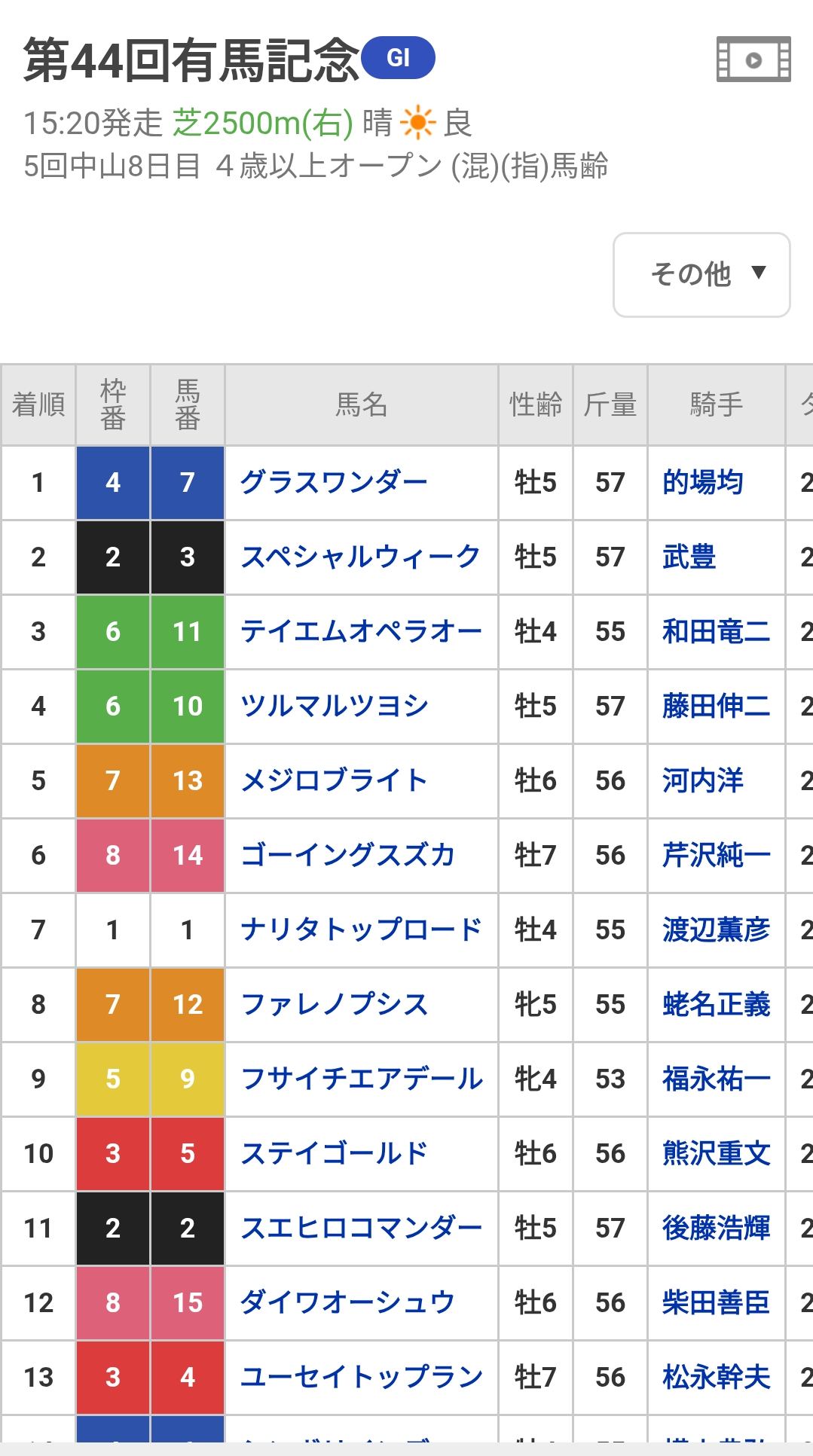Open horse メジロブライト page

click(334, 780)
